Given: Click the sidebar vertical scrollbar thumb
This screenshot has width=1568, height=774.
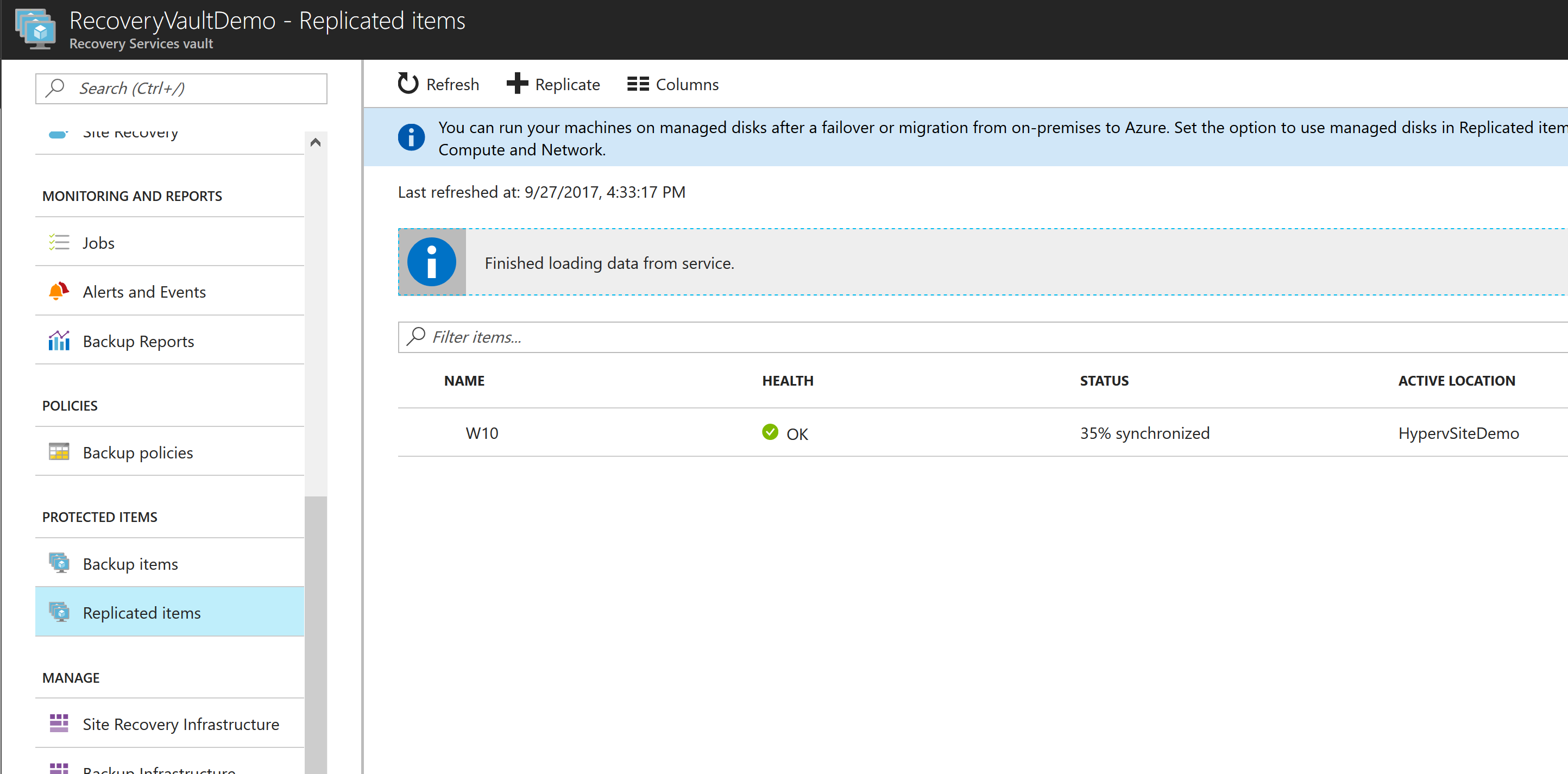Looking at the screenshot, I should [x=316, y=633].
